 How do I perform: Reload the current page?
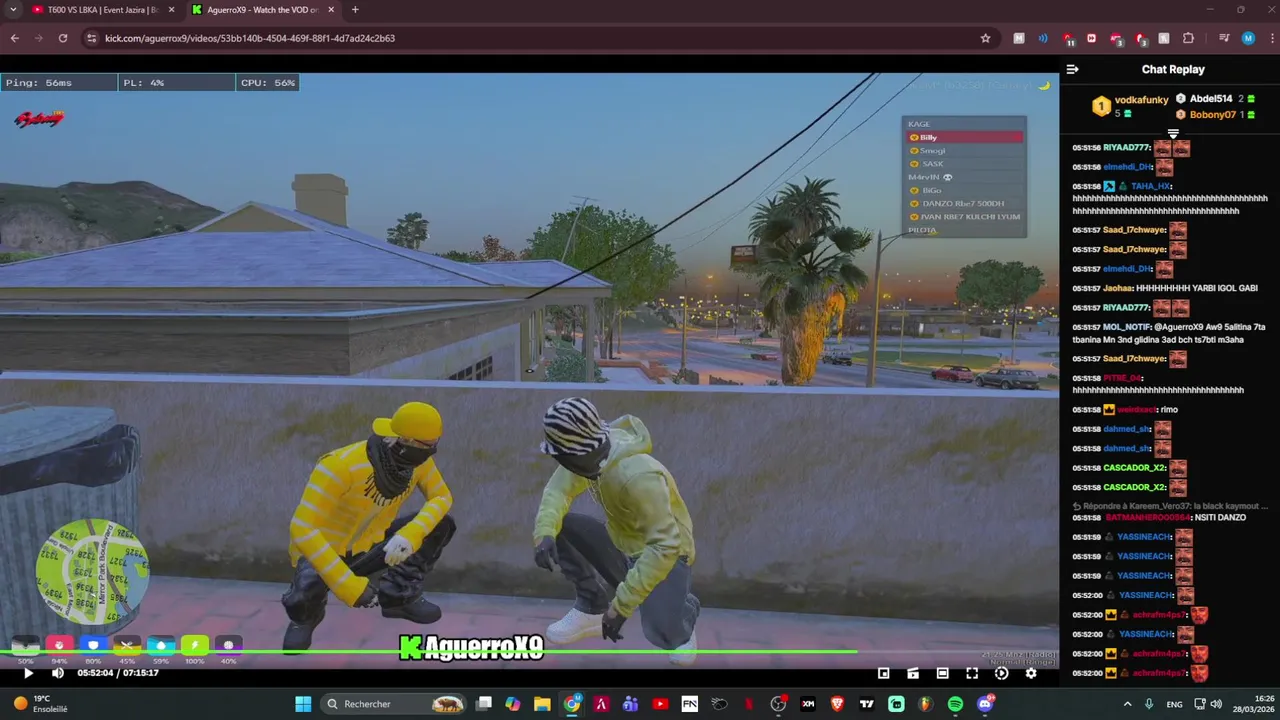click(x=62, y=38)
